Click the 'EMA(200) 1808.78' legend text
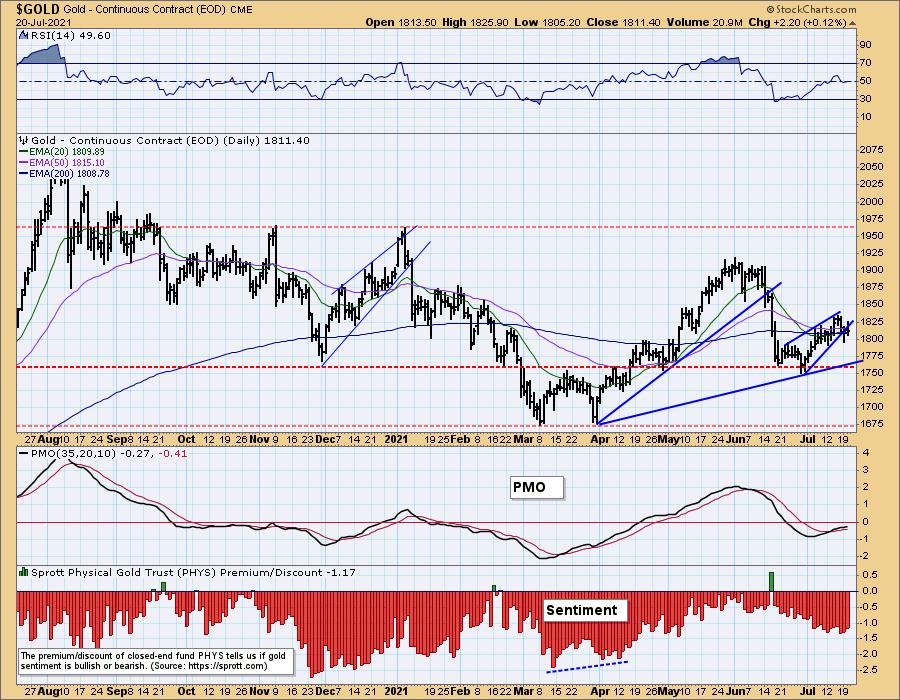Viewport: 900px width, 700px height. pyautogui.click(x=69, y=174)
